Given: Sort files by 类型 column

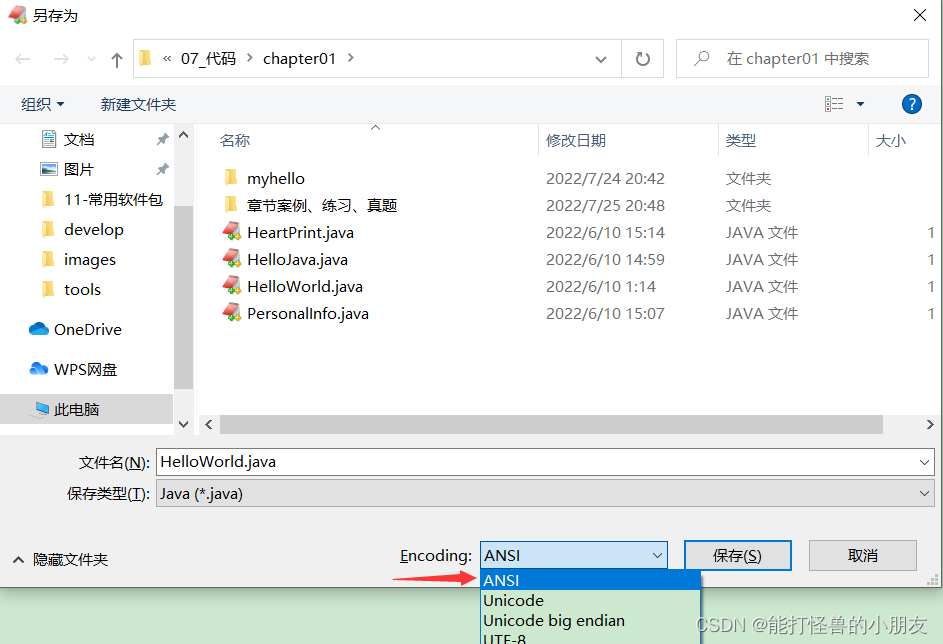Looking at the screenshot, I should pyautogui.click(x=740, y=141).
